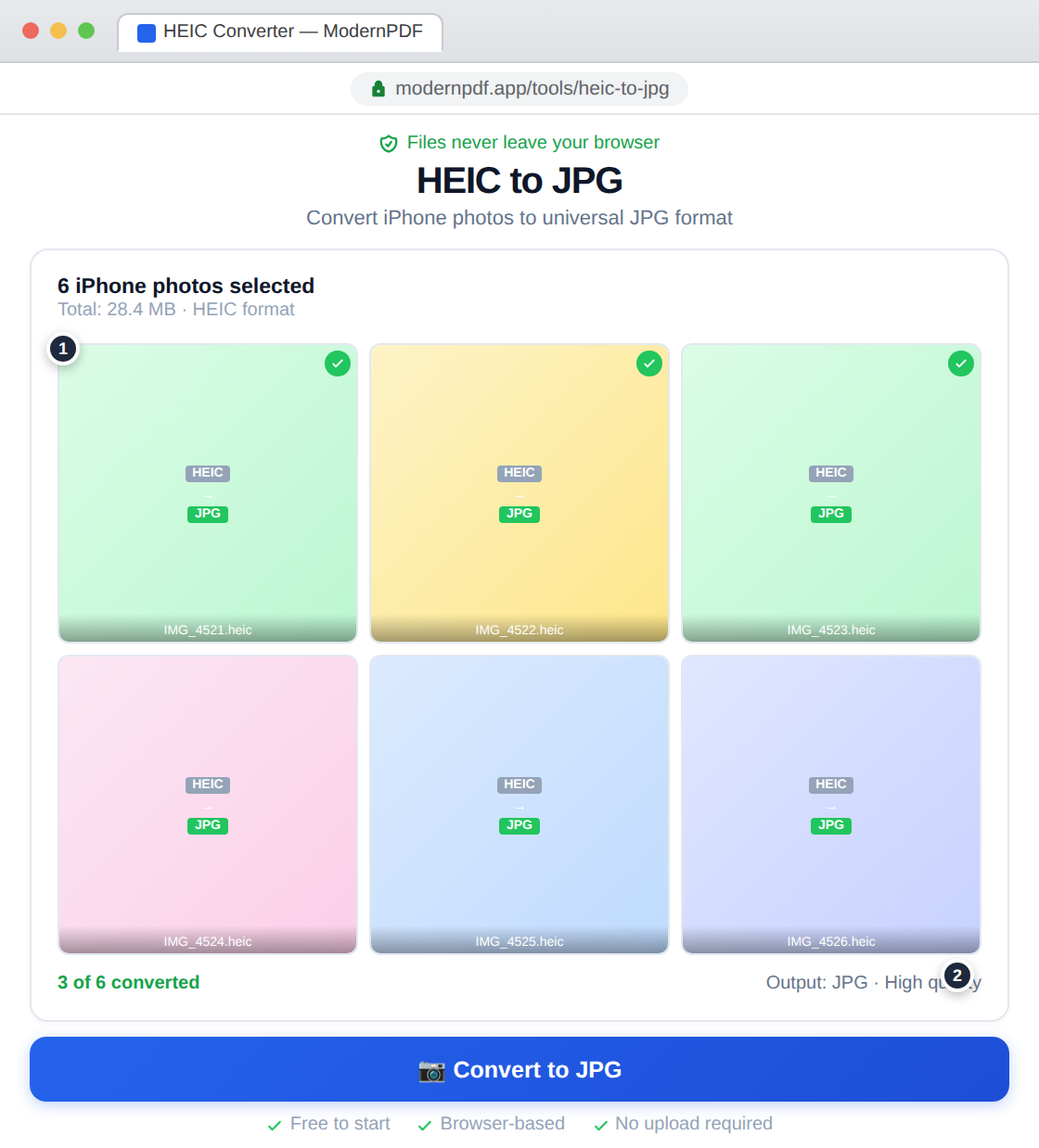The image size is (1039, 1148).
Task: Click the No upload required link
Action: click(x=693, y=1123)
